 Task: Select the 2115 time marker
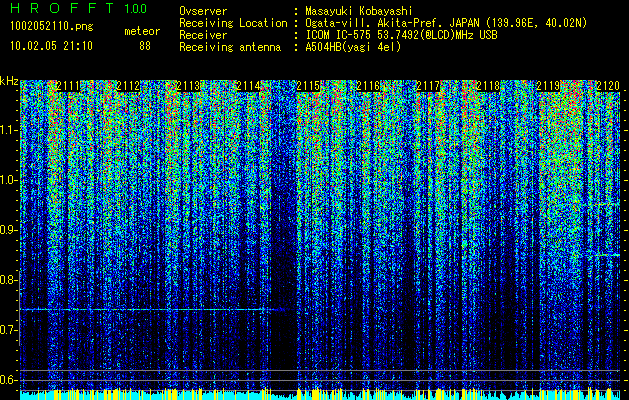pos(308,86)
